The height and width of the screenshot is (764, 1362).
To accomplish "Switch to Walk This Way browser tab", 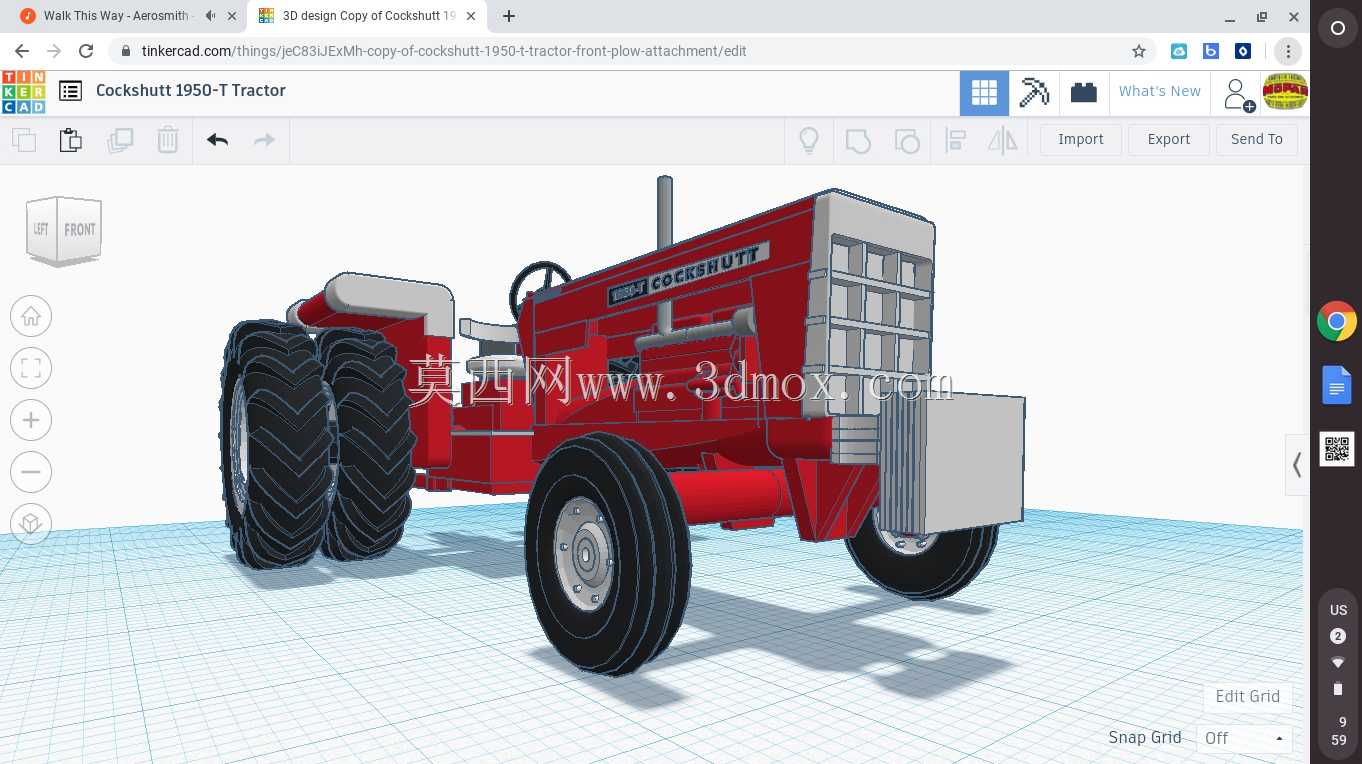I will [116, 16].
